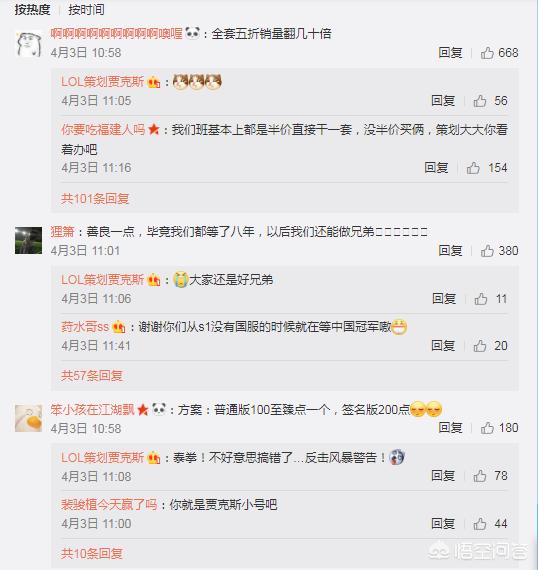
Task: Reply to the 全套五折销量翻几十倍 comment
Action: [450, 53]
